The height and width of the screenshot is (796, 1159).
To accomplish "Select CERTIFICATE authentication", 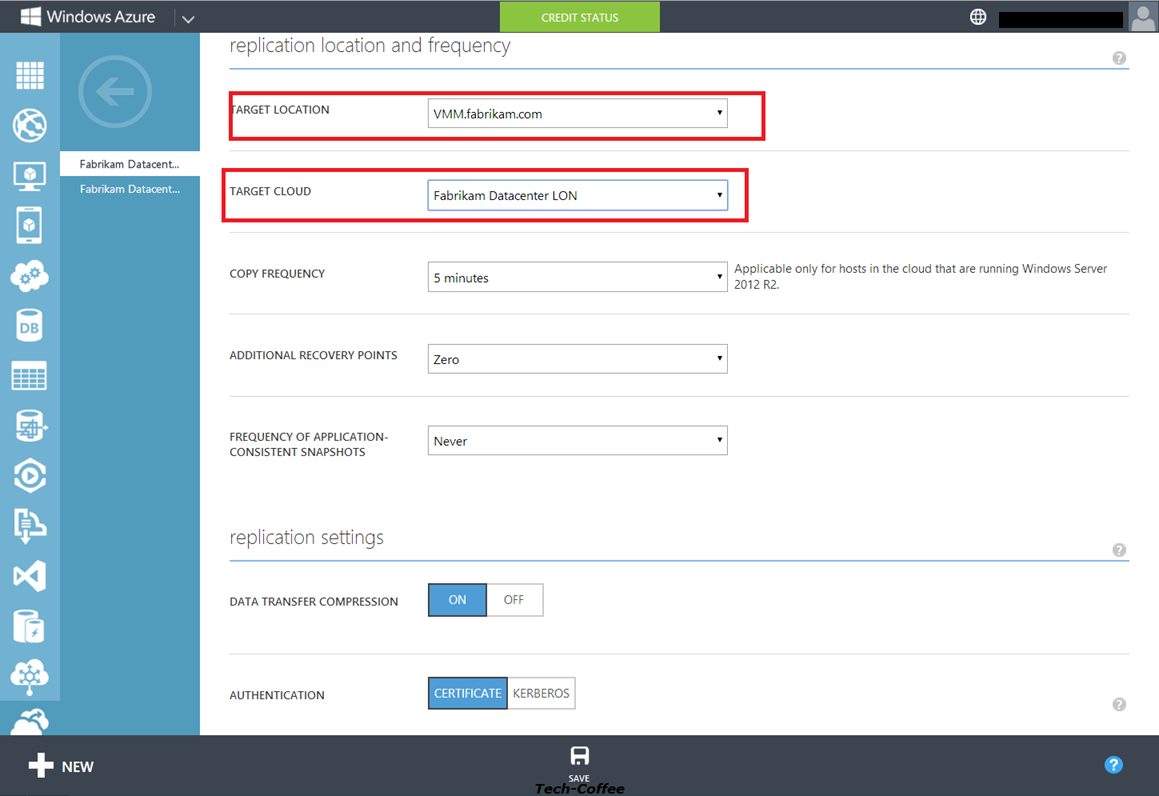I will coord(467,693).
